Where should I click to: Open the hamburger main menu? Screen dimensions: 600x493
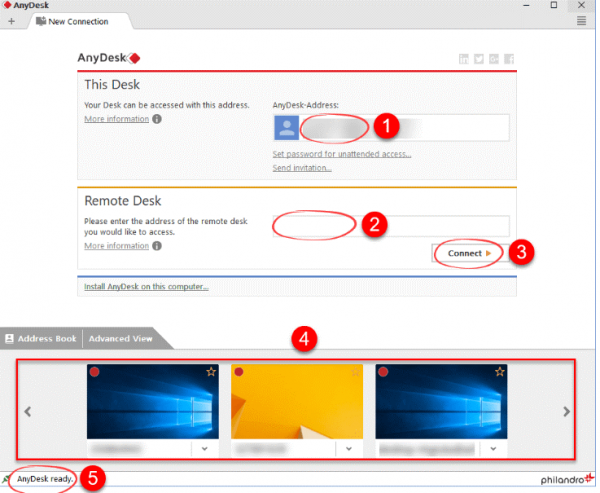coord(581,21)
